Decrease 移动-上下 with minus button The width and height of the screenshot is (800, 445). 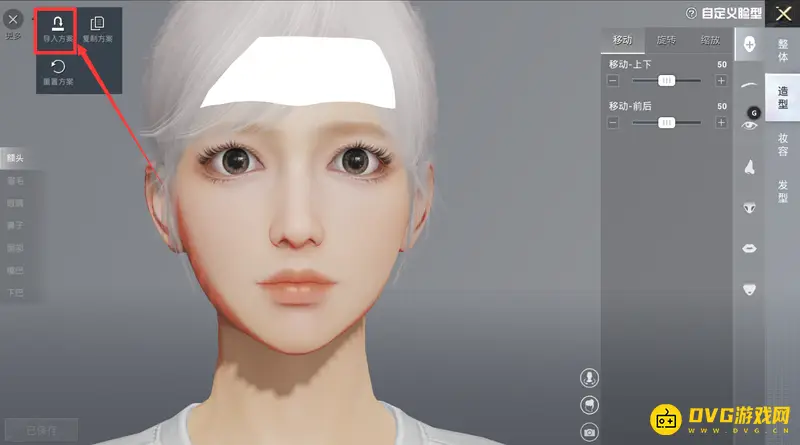613,81
